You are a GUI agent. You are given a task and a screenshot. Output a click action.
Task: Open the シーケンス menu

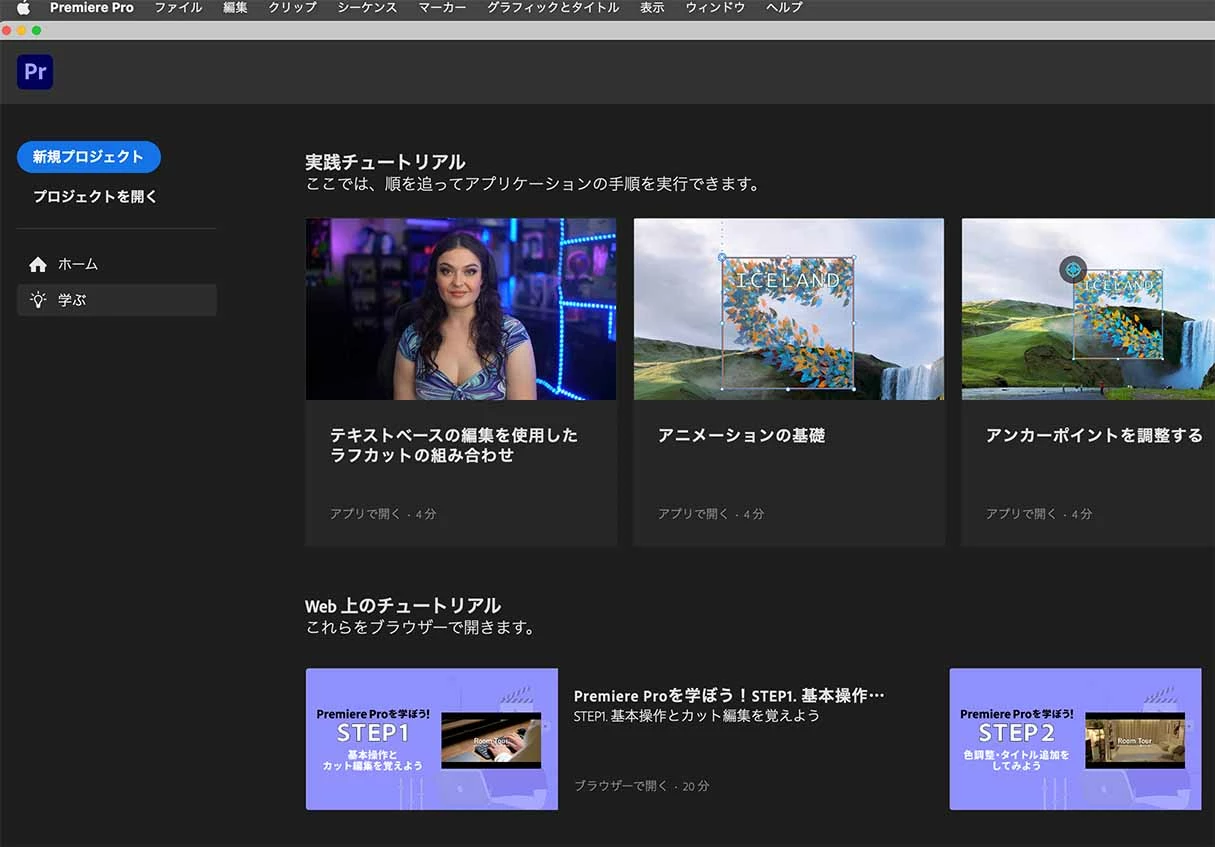pos(367,8)
